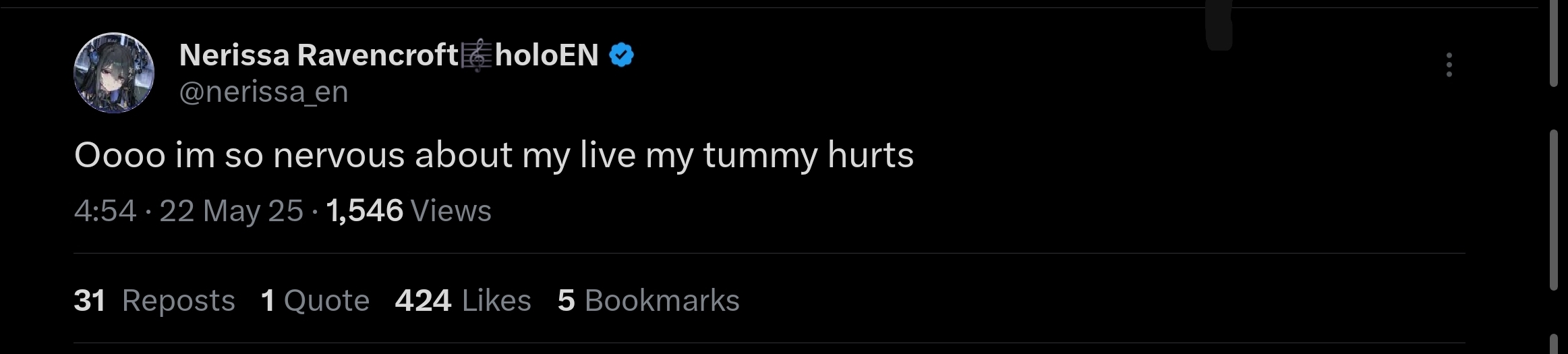Click the 1,546 view count number
1568x354 pixels.
pyautogui.click(x=364, y=211)
